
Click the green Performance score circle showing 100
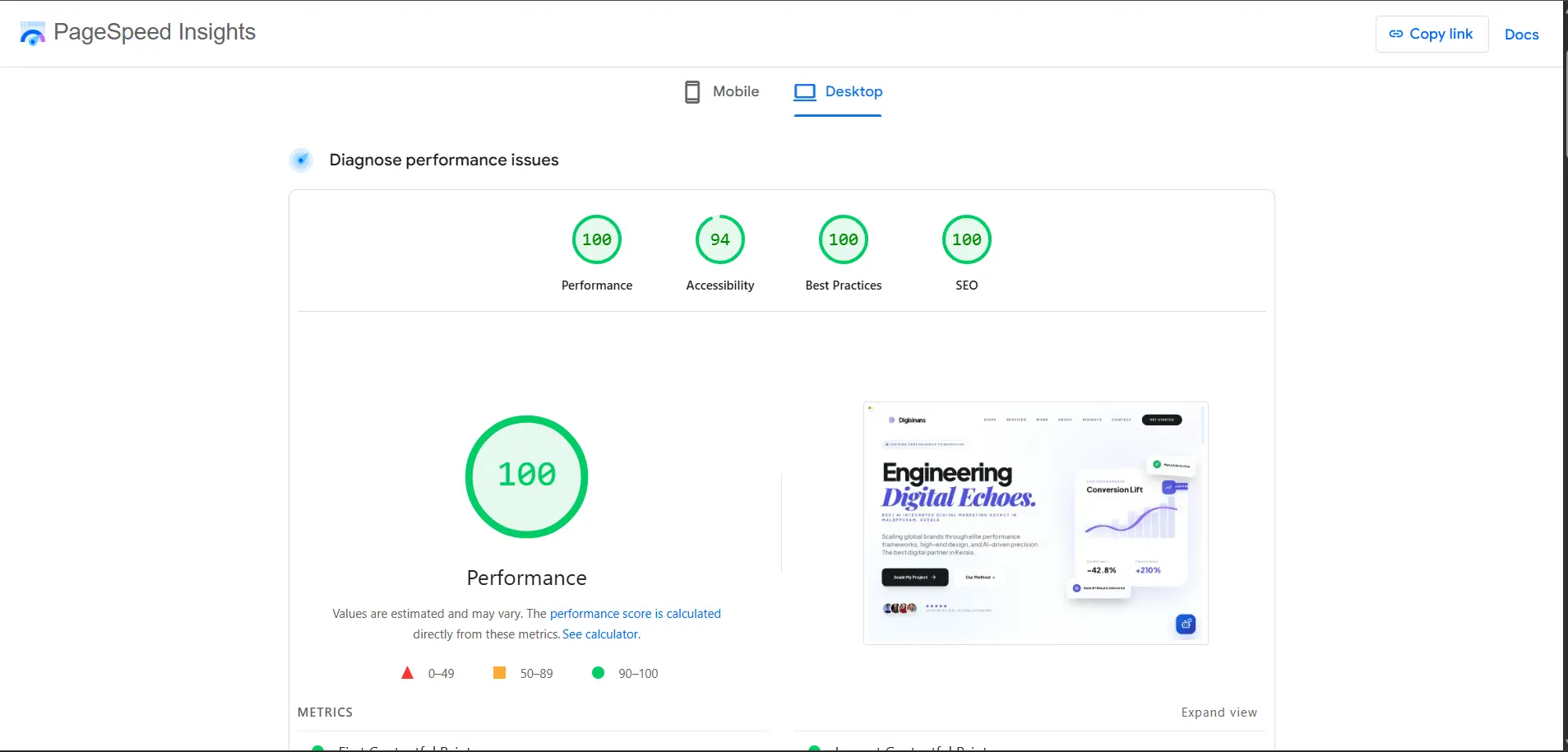(x=596, y=239)
